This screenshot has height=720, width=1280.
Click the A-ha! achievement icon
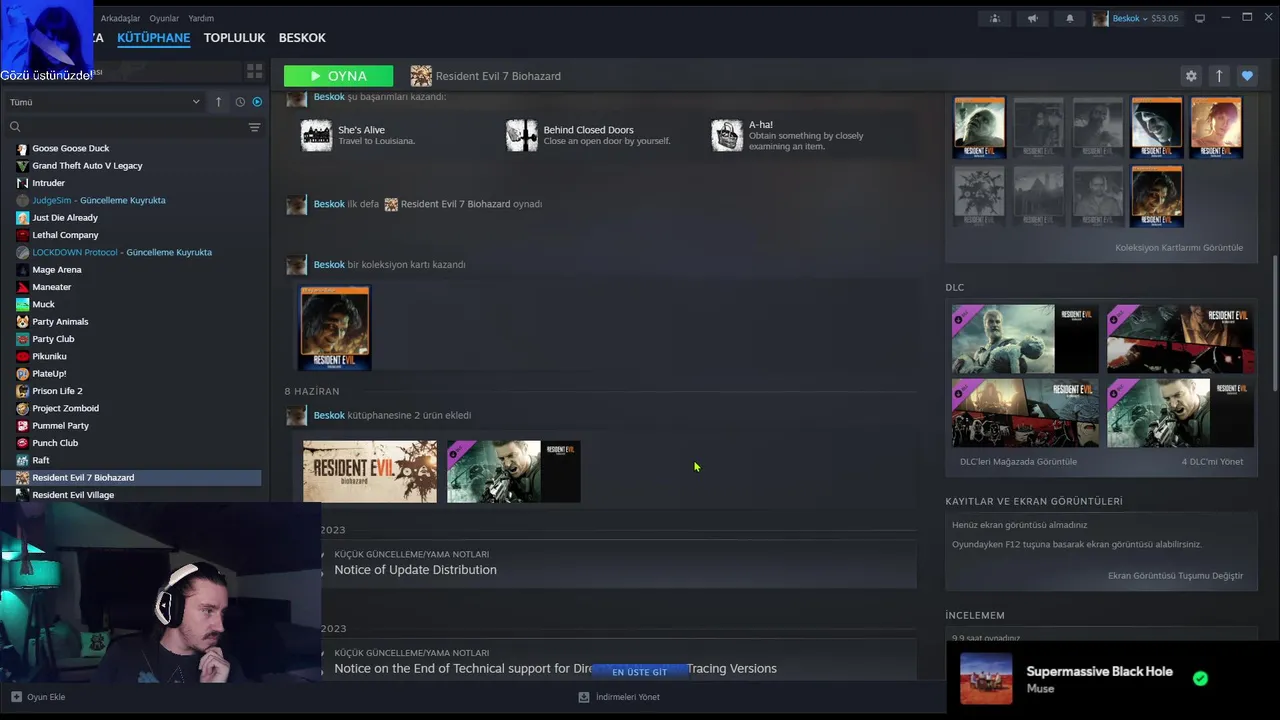(727, 135)
